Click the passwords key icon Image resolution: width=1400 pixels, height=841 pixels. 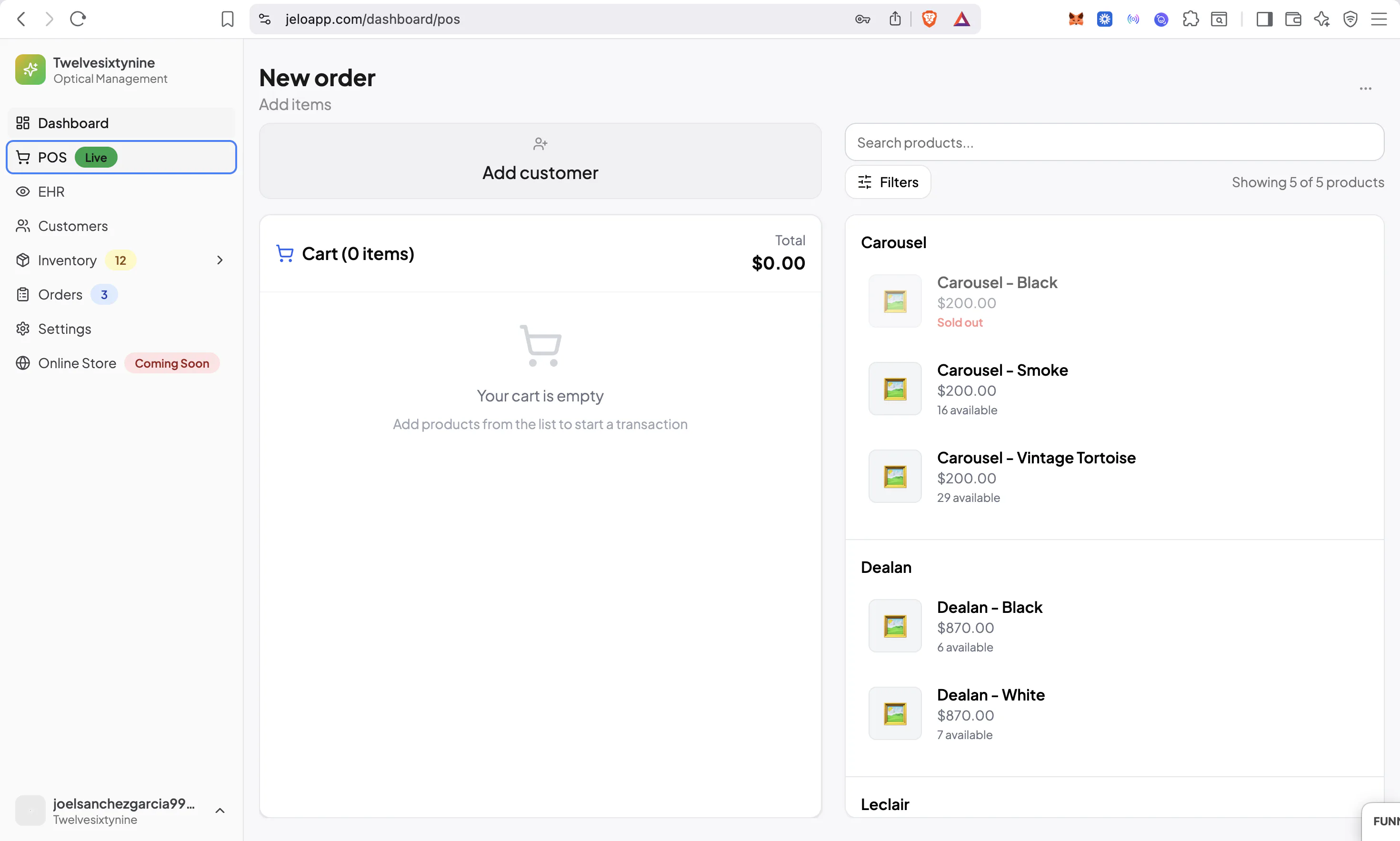(x=862, y=19)
